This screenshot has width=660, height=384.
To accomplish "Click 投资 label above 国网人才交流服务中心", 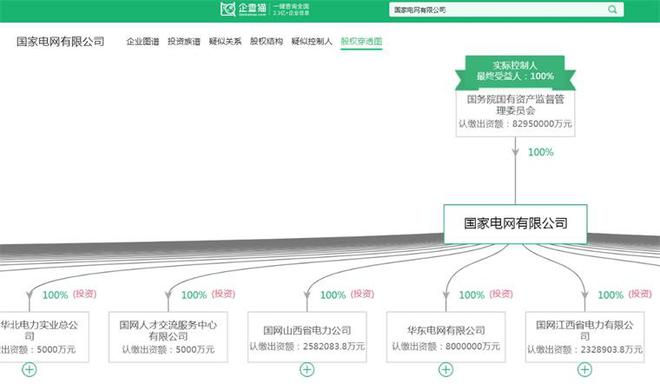I will click(224, 294).
